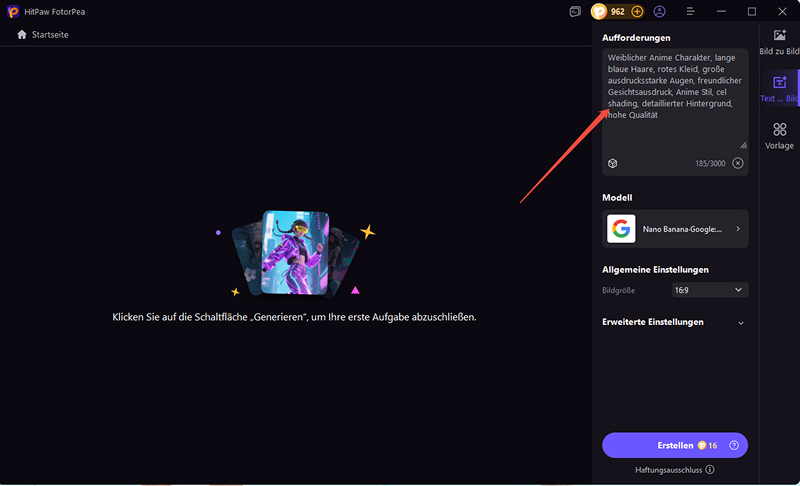Click the dice icon for random prompt

pyautogui.click(x=612, y=163)
